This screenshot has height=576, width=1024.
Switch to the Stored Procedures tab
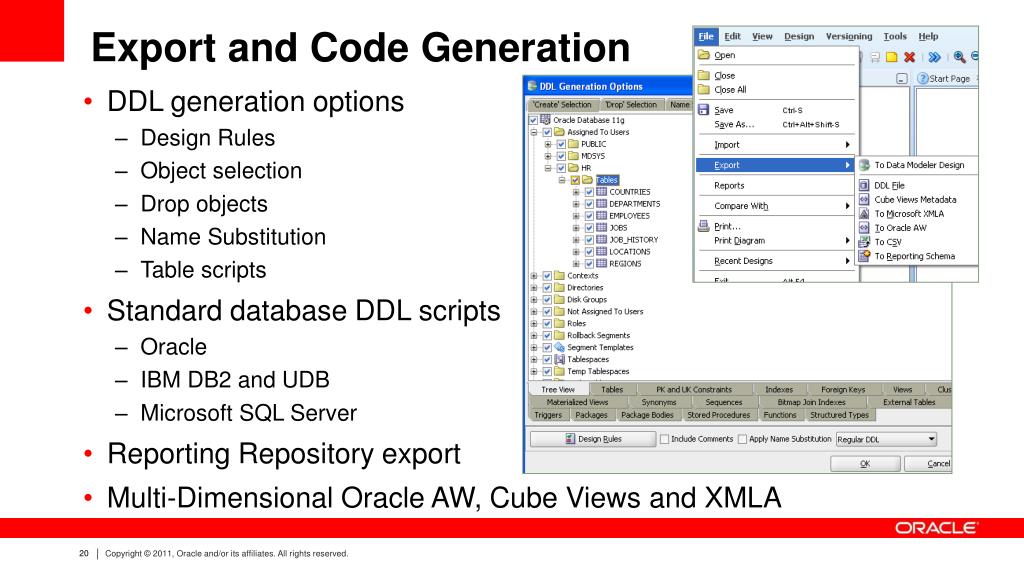pos(718,415)
